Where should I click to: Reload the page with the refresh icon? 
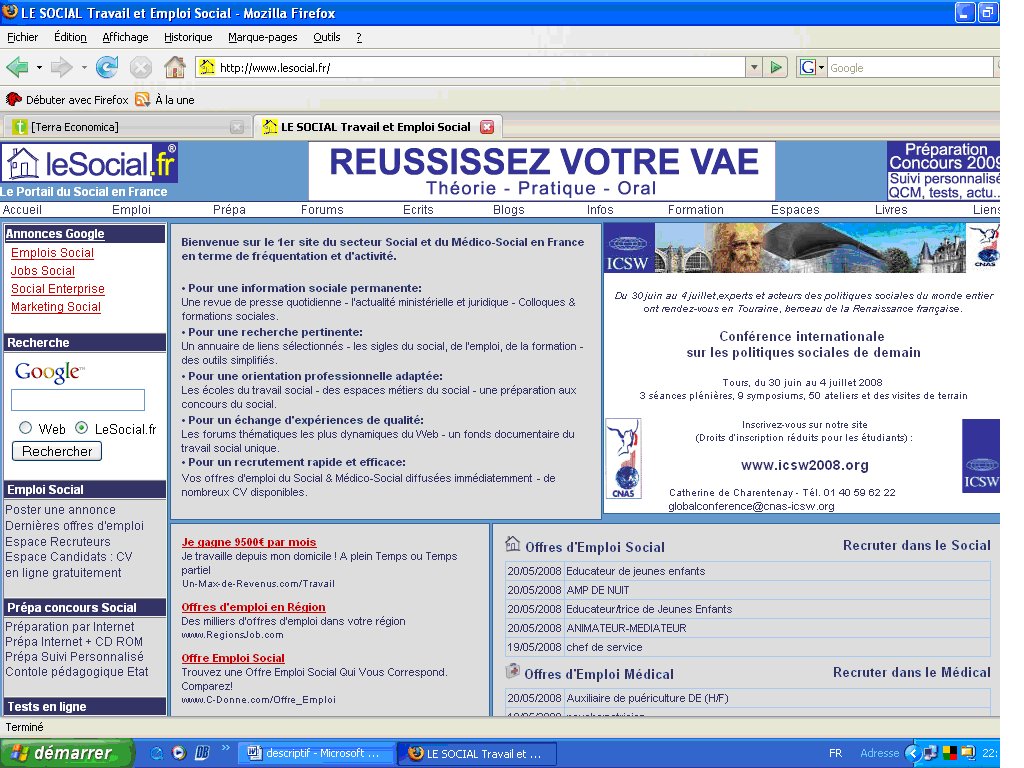coord(107,67)
